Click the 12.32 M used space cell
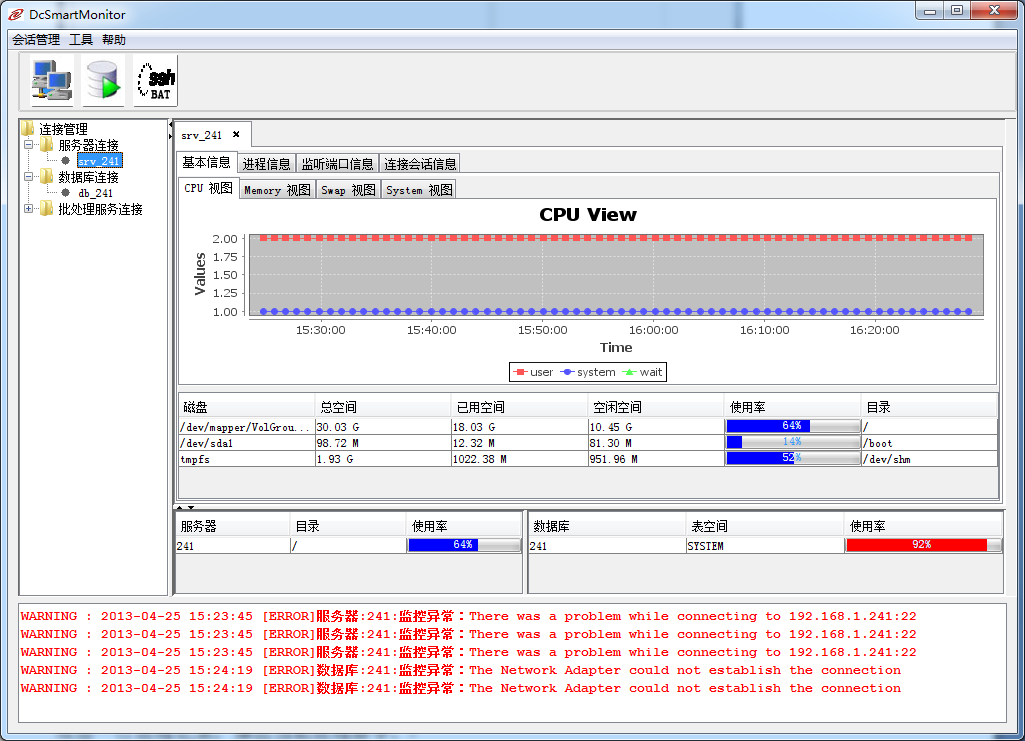 pos(520,443)
